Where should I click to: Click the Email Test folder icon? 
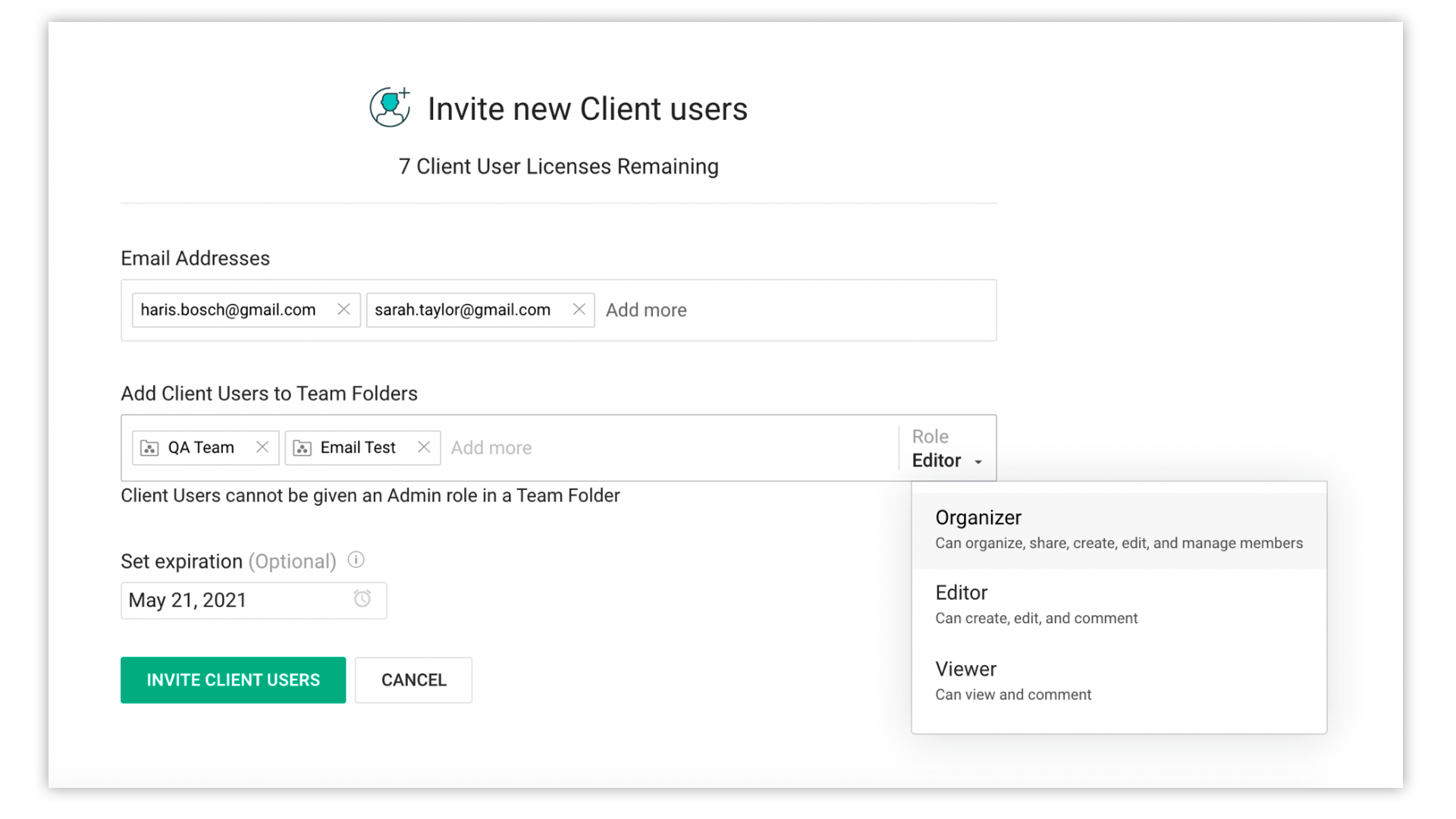pyautogui.click(x=303, y=448)
